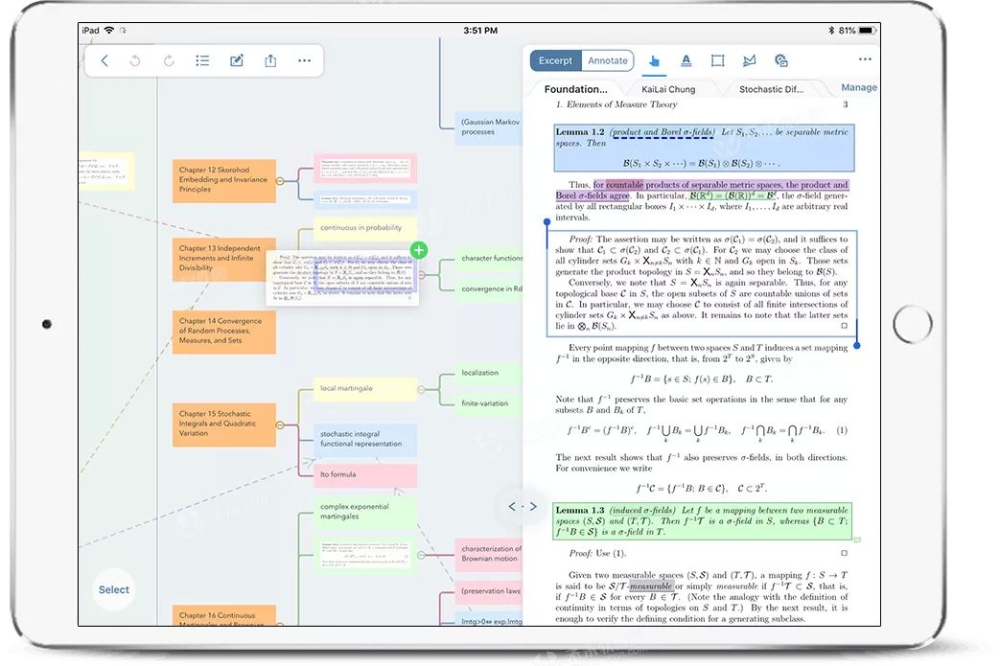The height and width of the screenshot is (666, 1000).
Task: Select Chapter 13 Independent Increments node
Action: point(224,258)
